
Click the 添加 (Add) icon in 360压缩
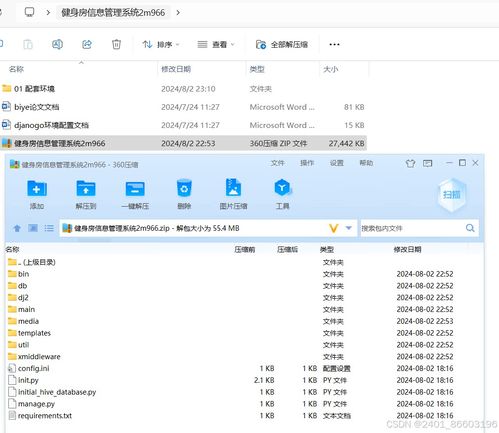pos(37,189)
